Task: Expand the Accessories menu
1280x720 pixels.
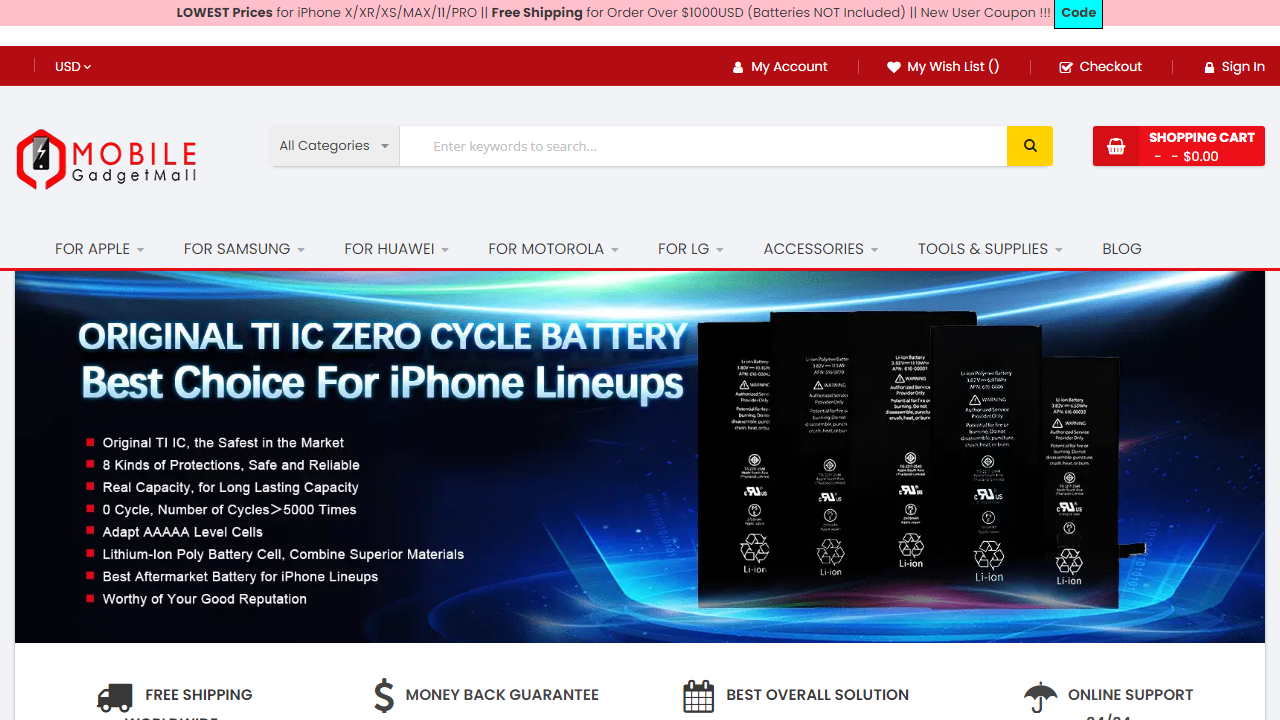Action: 821,249
